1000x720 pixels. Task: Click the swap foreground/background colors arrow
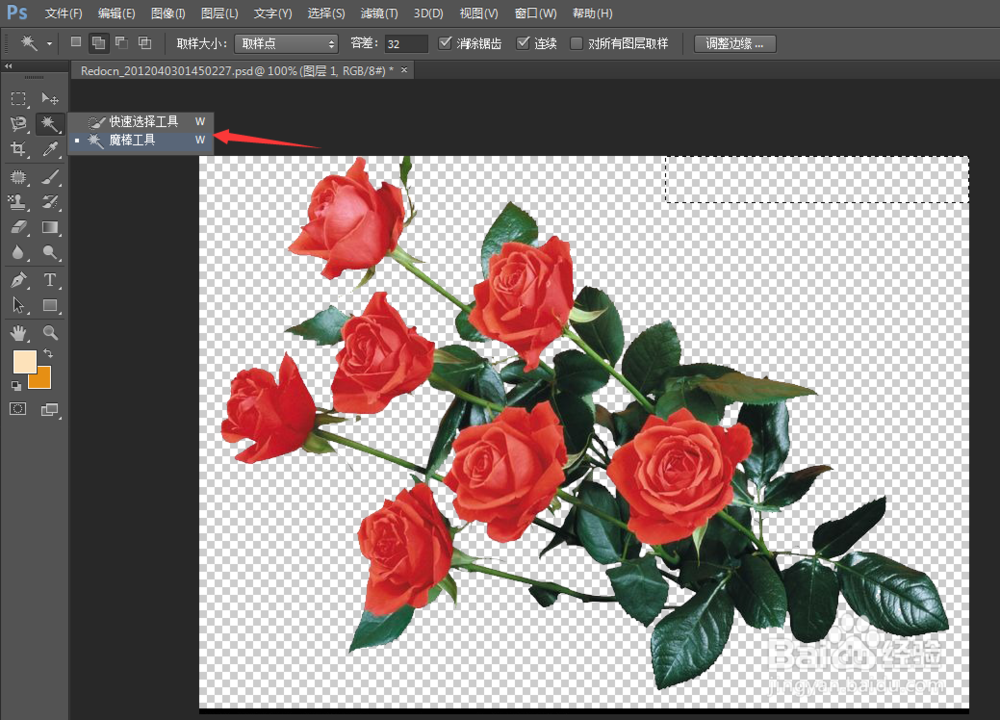coord(48,354)
